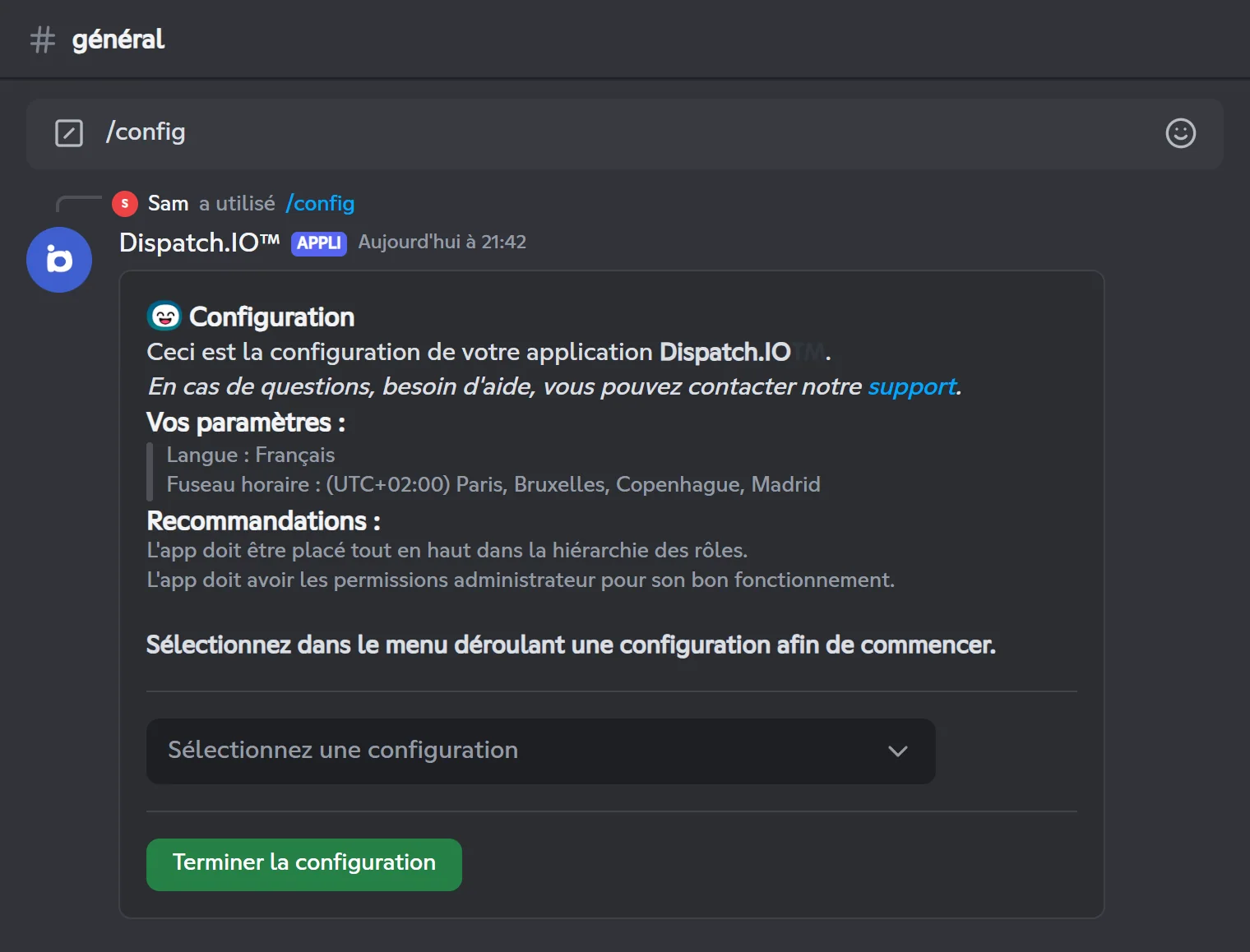Click the hiérarchie des rôles recommendation text
This screenshot has height=952, width=1250.
point(447,550)
